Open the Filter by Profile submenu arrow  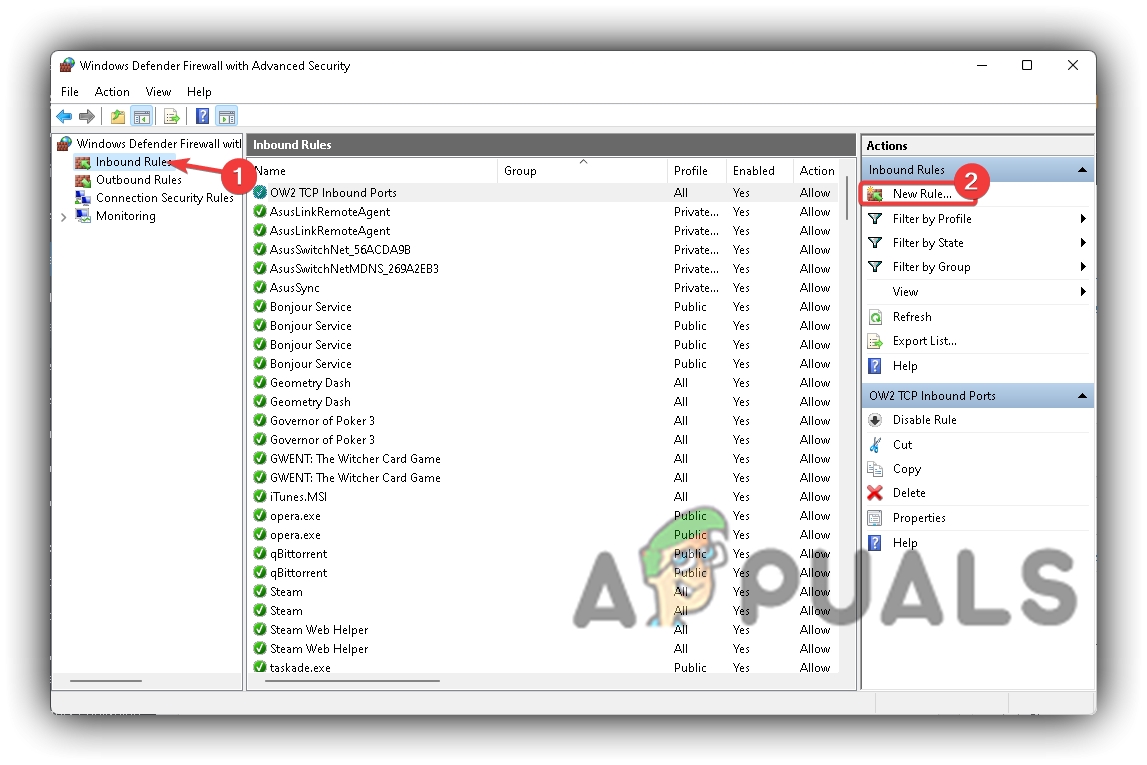point(1083,219)
